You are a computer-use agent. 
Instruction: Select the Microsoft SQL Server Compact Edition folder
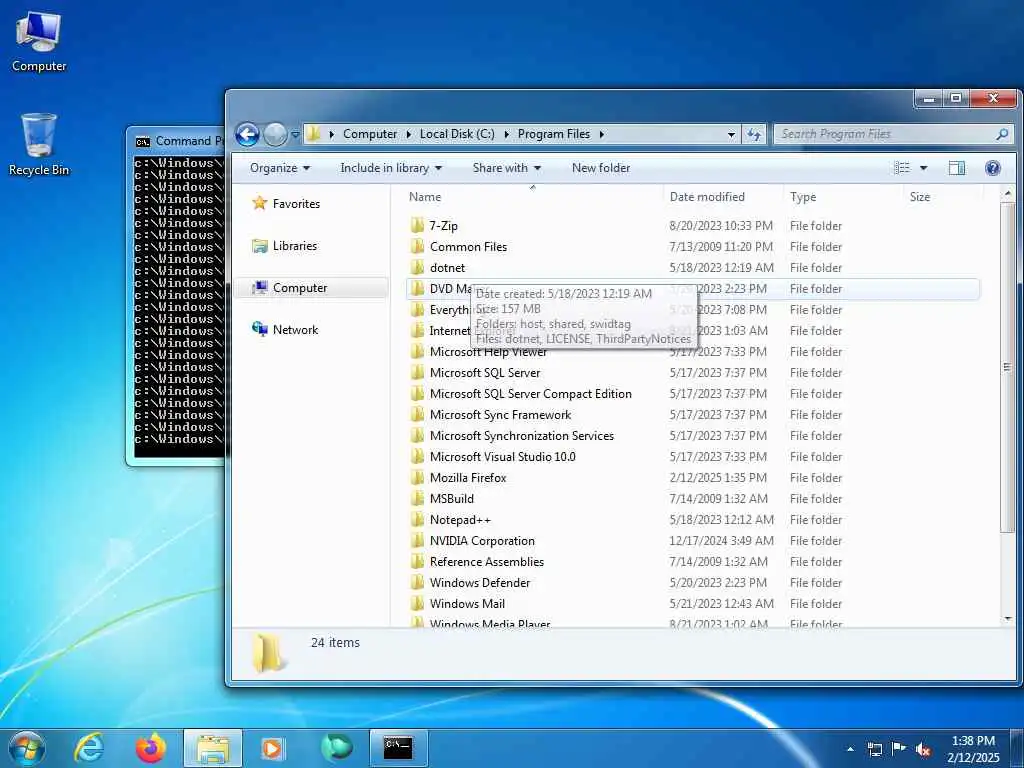[x=531, y=394]
